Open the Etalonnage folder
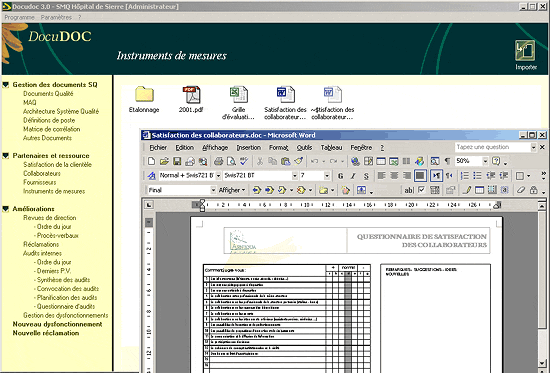 (144, 94)
